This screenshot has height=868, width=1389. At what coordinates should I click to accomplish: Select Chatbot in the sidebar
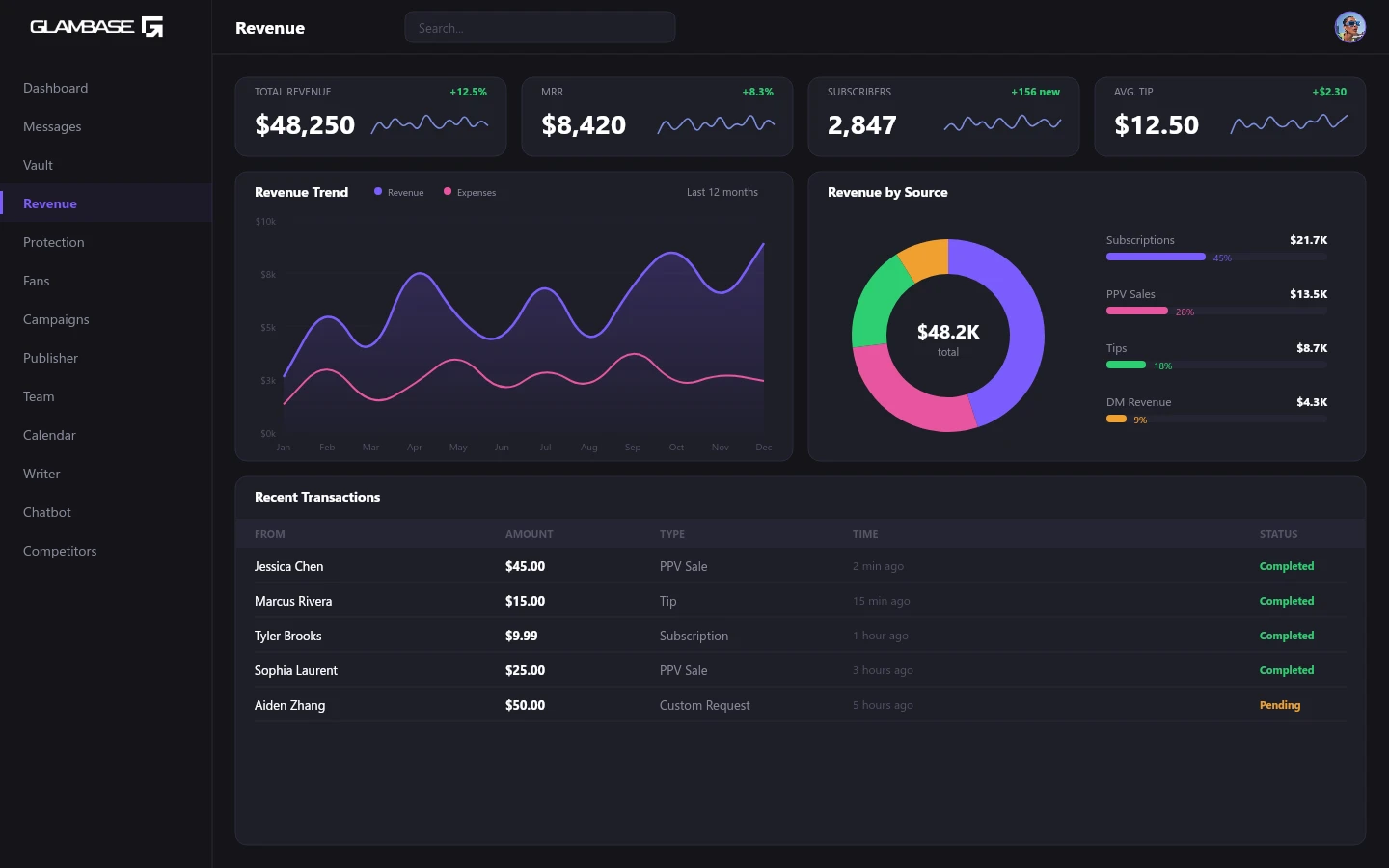pos(47,512)
